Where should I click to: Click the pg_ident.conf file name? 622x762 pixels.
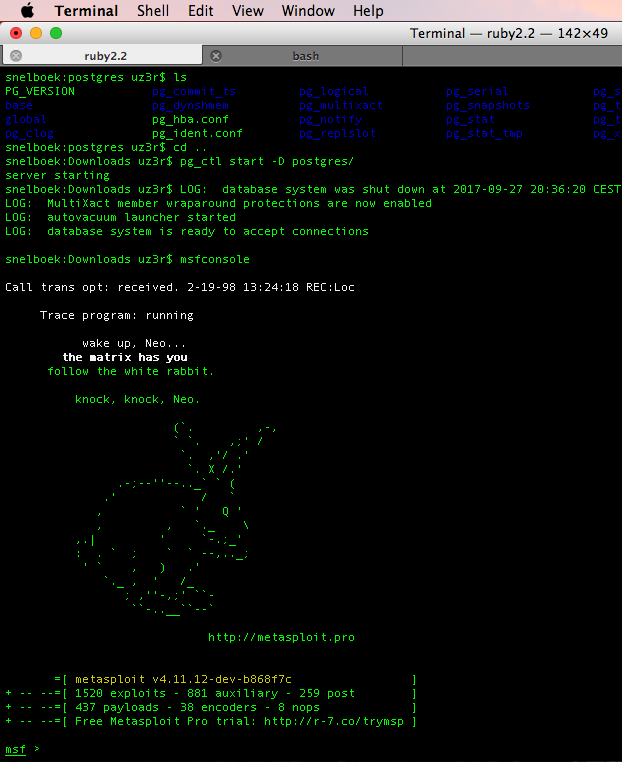point(197,134)
